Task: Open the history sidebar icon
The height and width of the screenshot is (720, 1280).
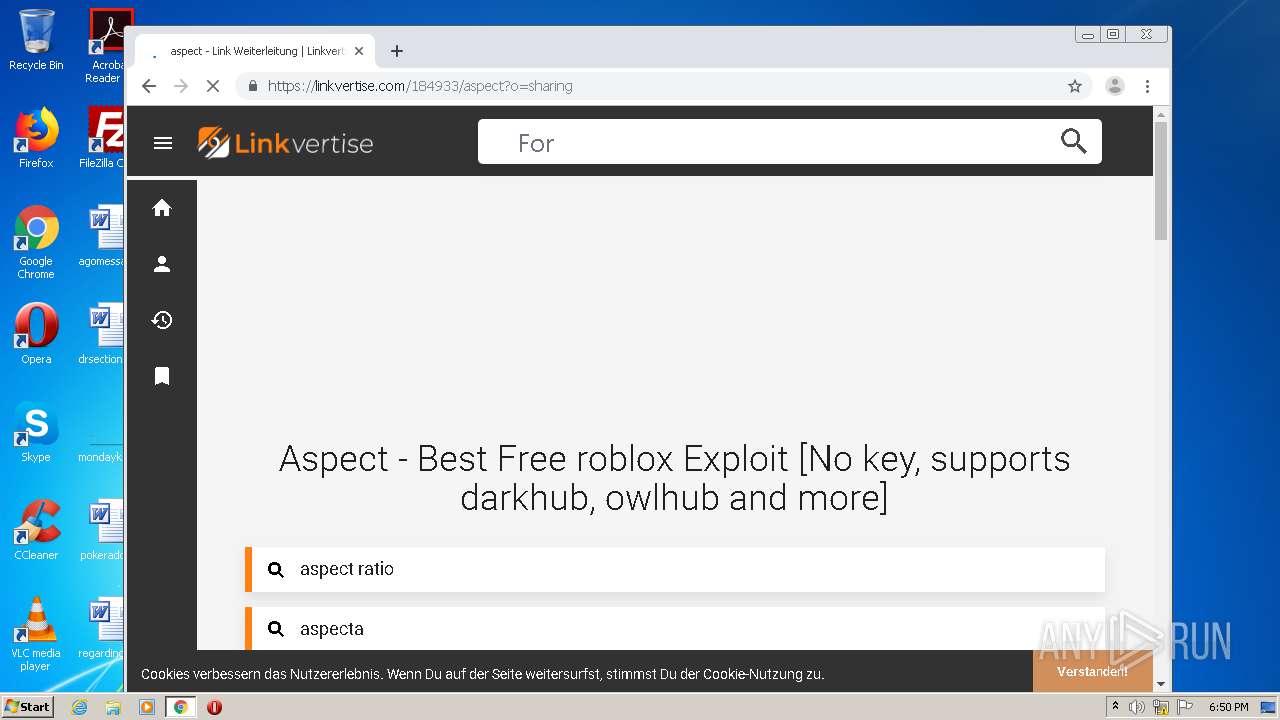Action: 162,320
